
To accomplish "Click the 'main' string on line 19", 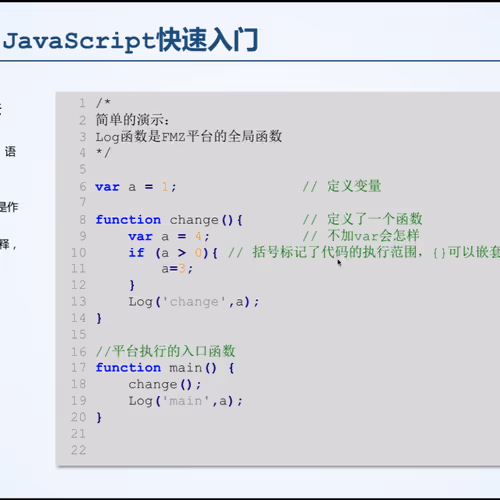I will 186,401.
